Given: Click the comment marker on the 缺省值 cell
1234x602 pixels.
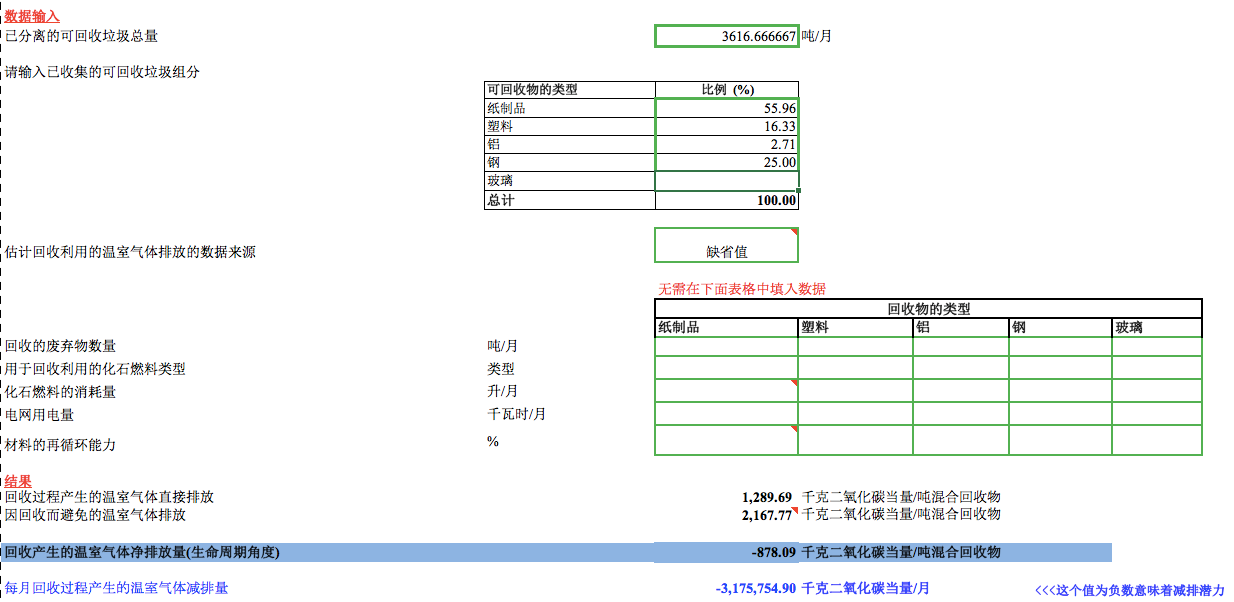Looking at the screenshot, I should 794,232.
